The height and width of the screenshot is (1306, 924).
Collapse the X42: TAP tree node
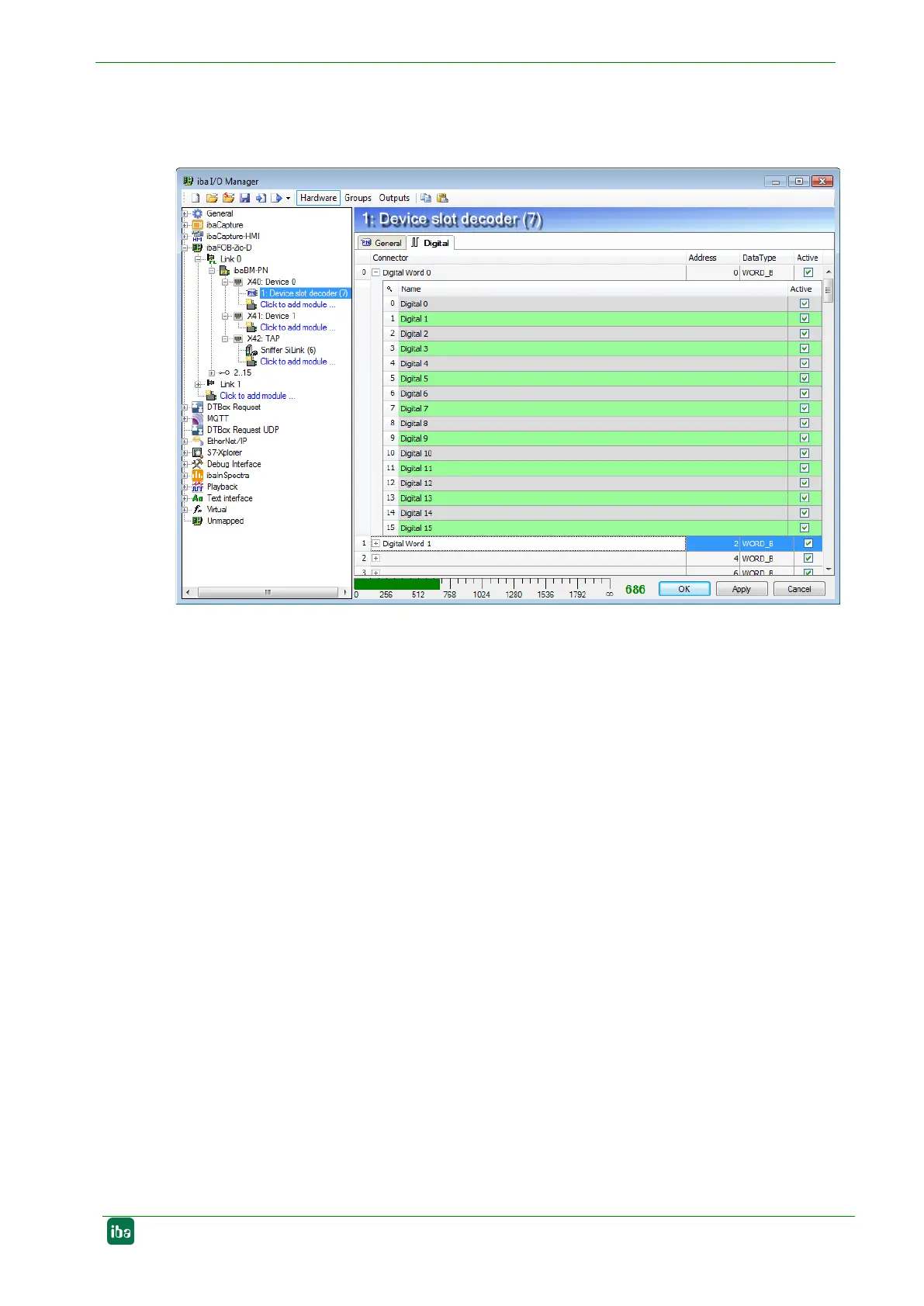tap(225, 338)
